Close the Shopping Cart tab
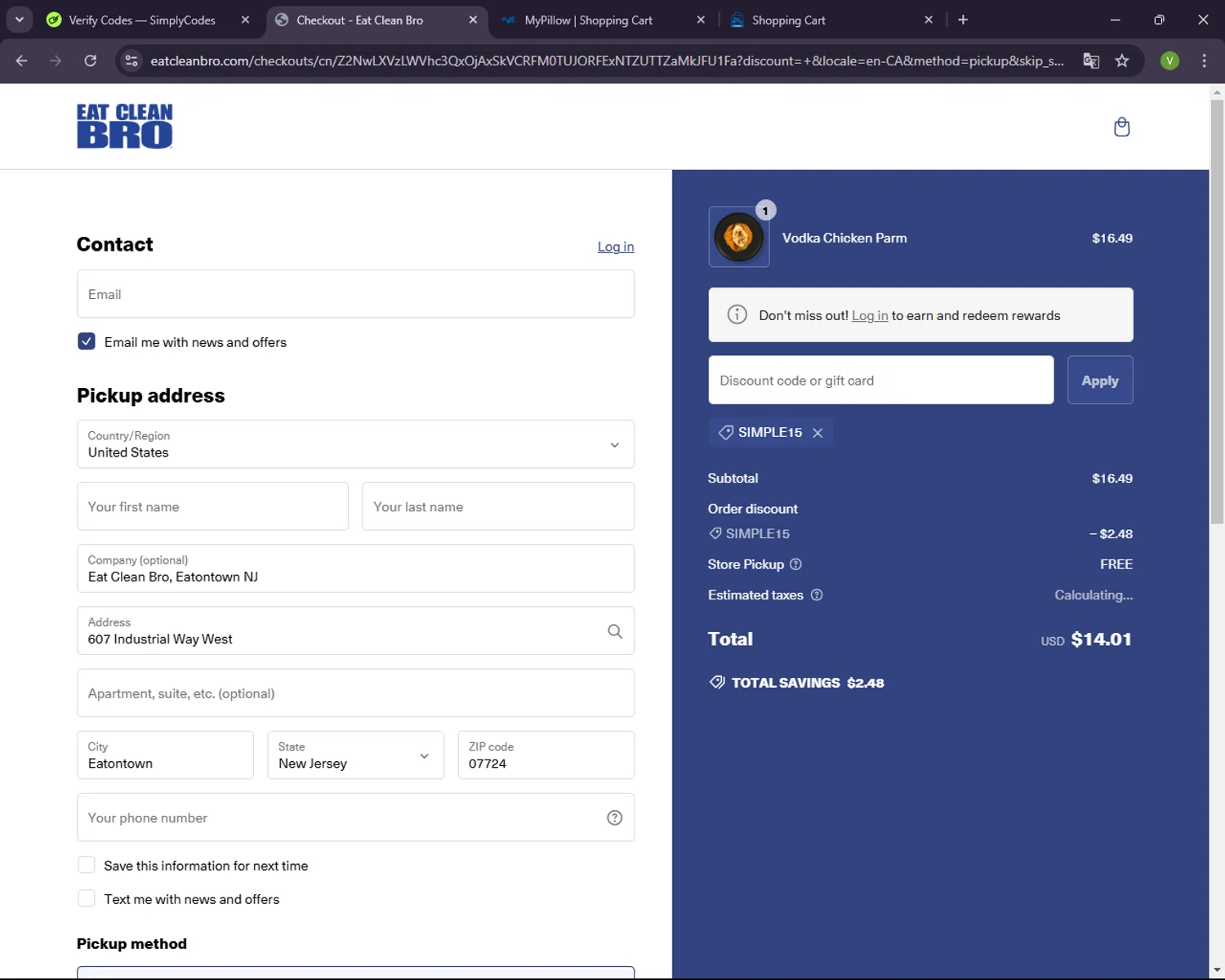 pos(929,20)
